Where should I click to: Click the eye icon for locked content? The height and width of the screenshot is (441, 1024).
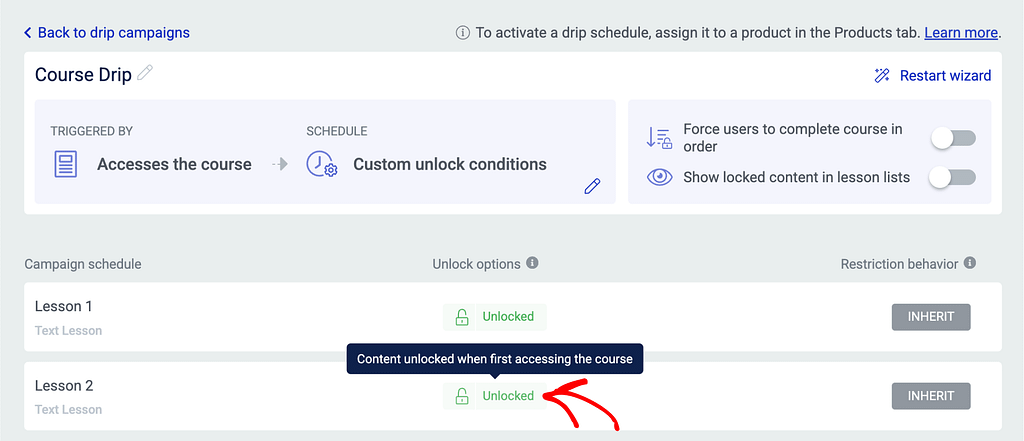(659, 178)
